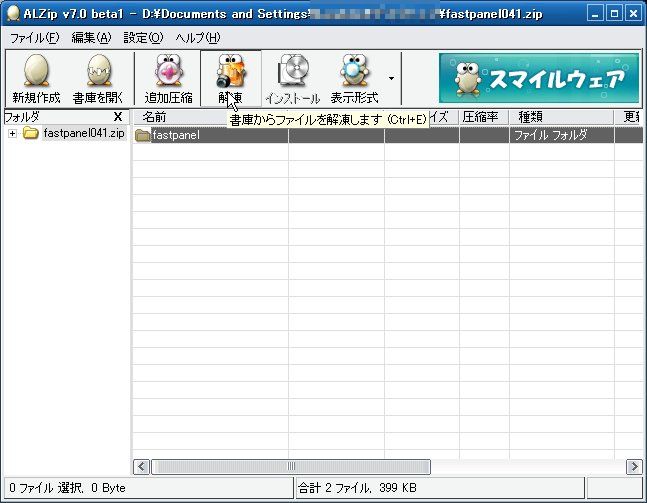The image size is (647, 503).
Task: Expand the fastpanel041.zip tree node
Action: (12, 133)
